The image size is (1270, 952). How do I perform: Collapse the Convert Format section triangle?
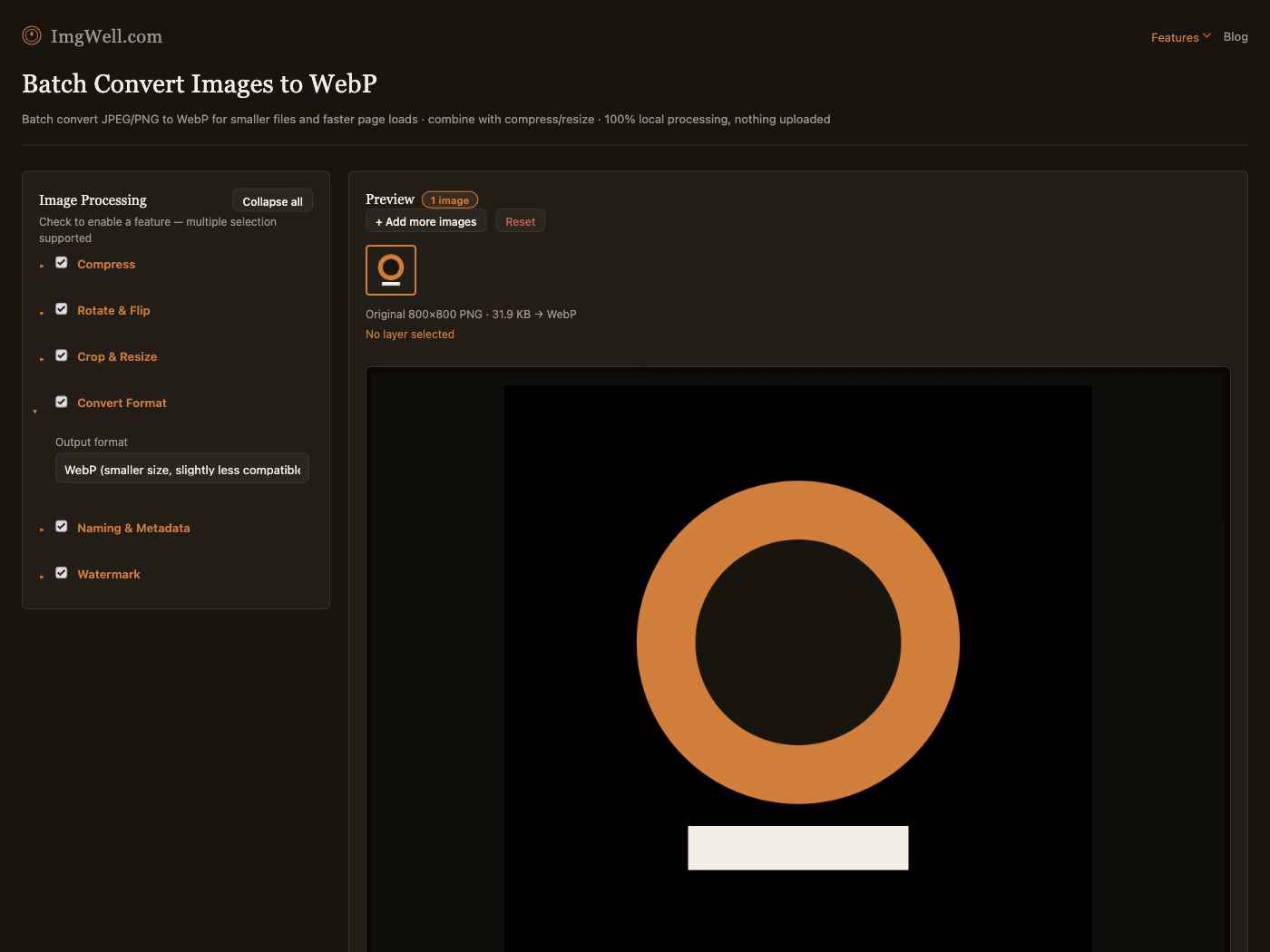(35, 412)
